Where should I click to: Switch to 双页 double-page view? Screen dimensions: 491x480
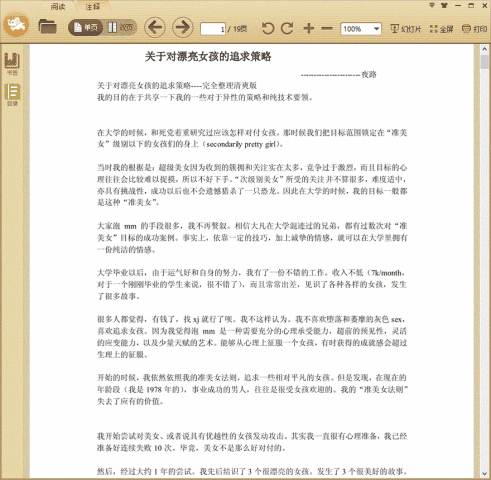click(120, 27)
